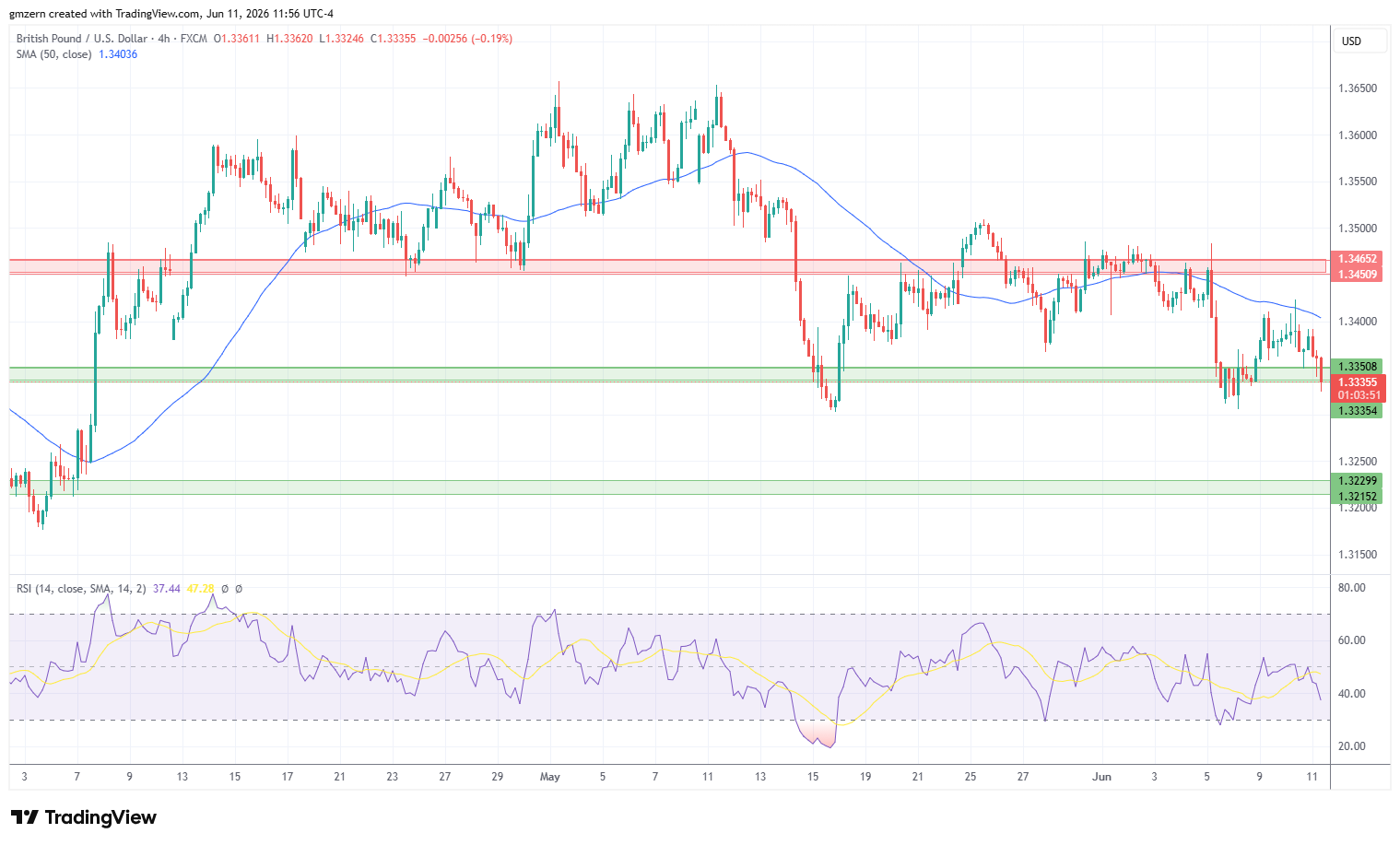Select the green 1.33354 price label
1400x845 pixels.
[1357, 411]
